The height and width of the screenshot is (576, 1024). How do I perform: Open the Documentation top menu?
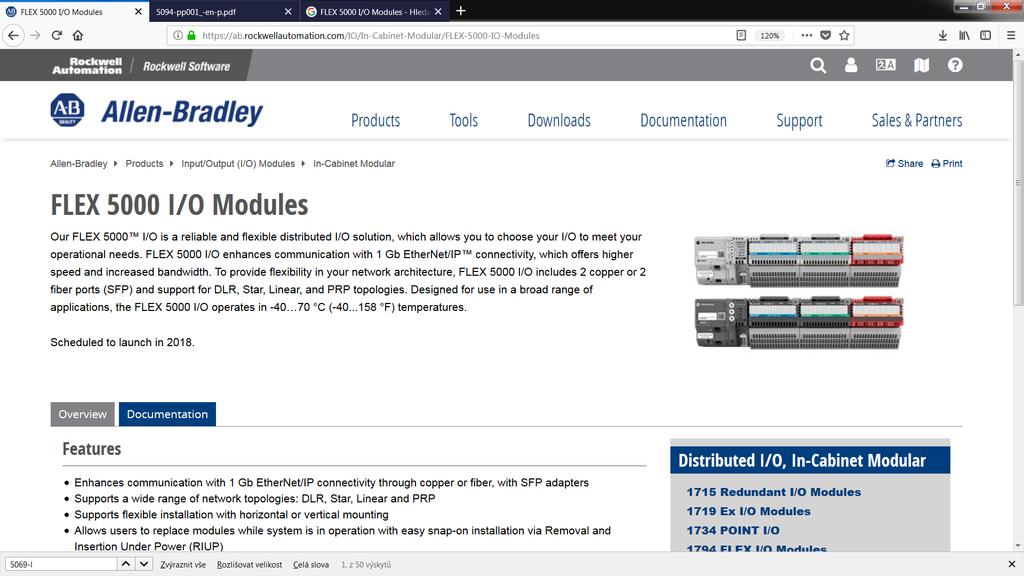683,120
